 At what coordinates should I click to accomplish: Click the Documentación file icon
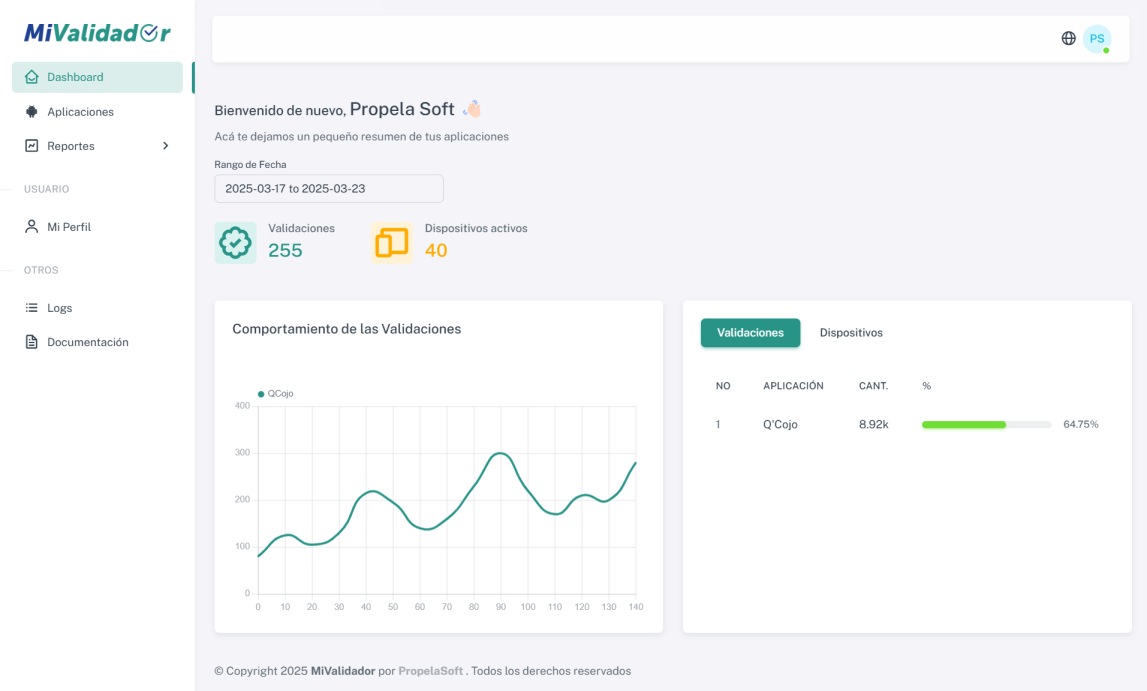tap(32, 342)
